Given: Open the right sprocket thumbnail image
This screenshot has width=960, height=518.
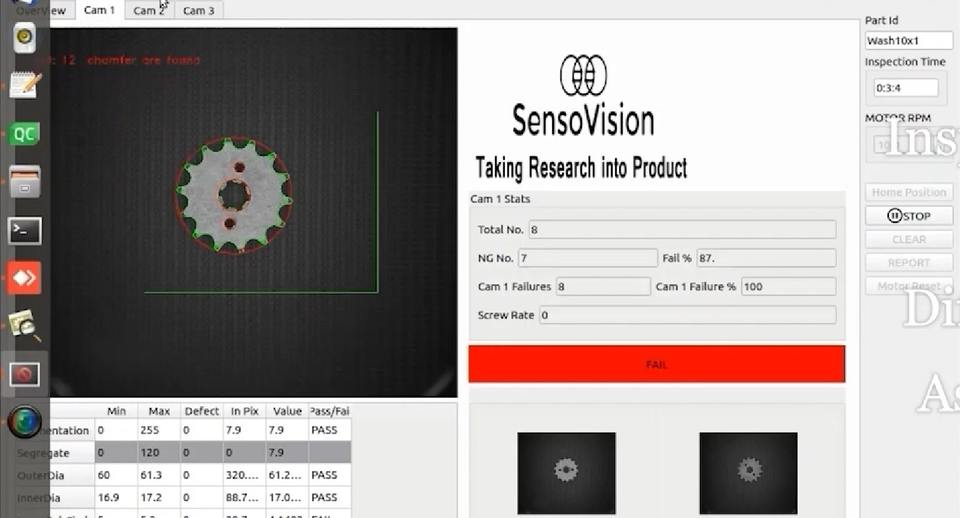Looking at the screenshot, I should pos(748,473).
